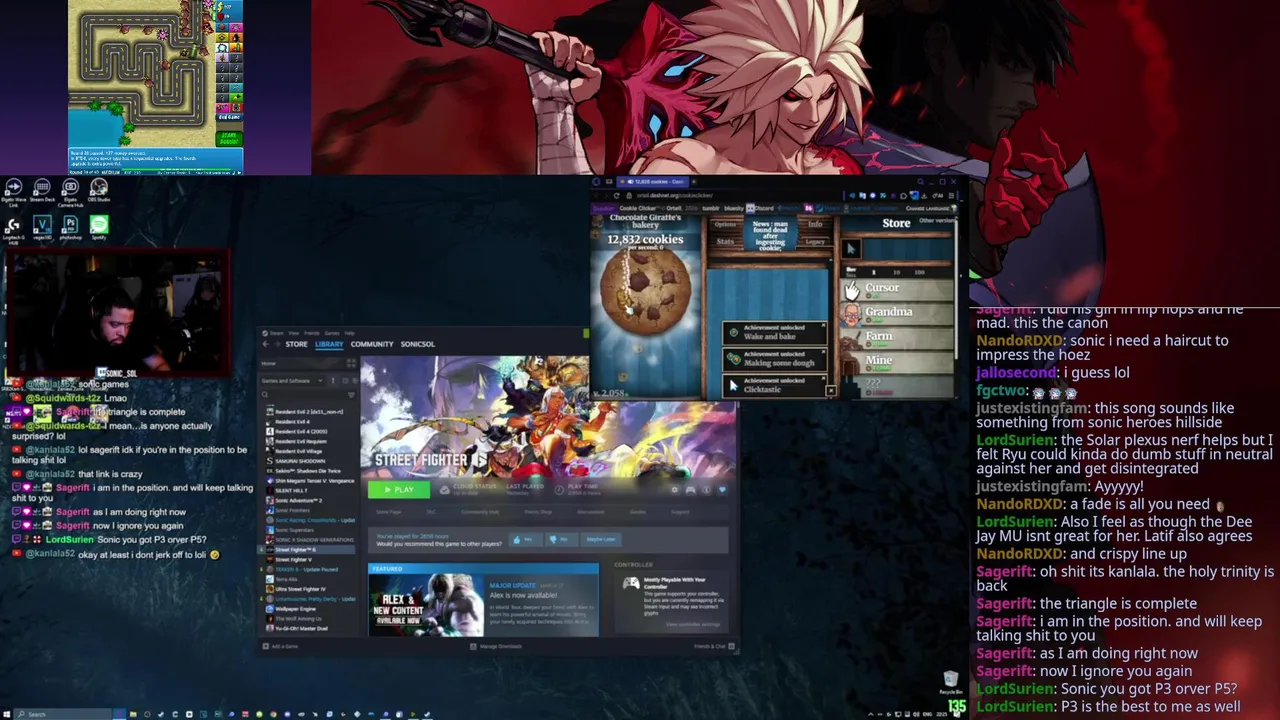Select Sonic Adventure 2 in Steam library
1280x720 pixels.
click(298, 500)
